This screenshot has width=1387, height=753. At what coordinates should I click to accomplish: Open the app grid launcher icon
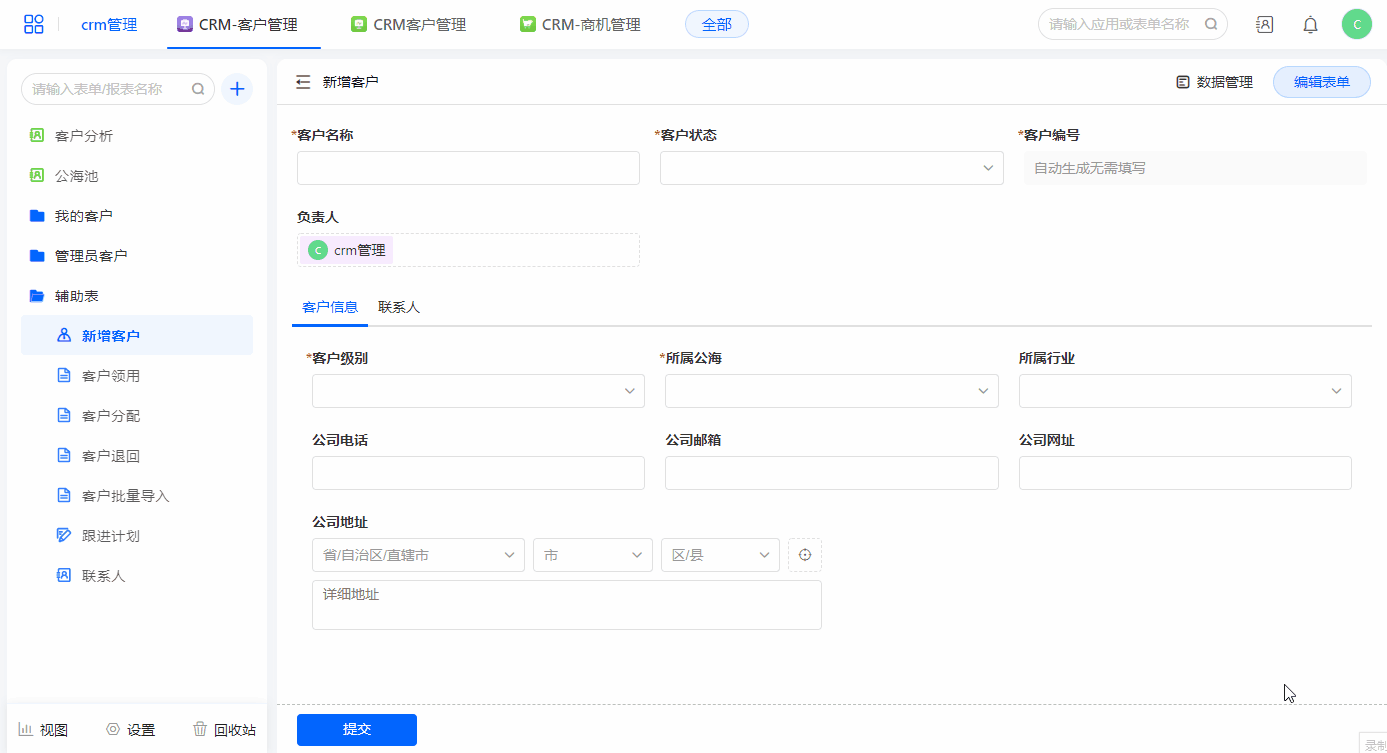[34, 25]
